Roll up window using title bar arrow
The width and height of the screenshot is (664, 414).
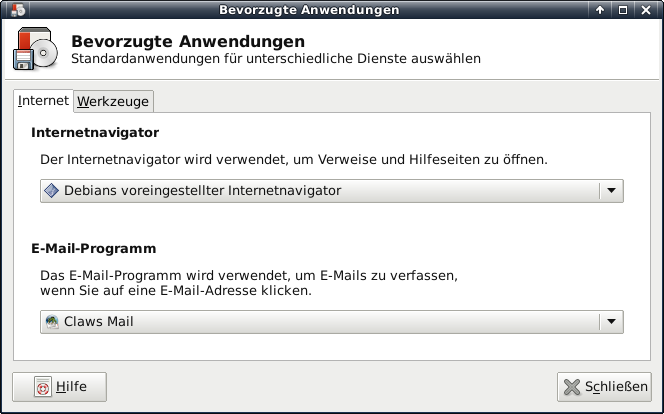600,10
